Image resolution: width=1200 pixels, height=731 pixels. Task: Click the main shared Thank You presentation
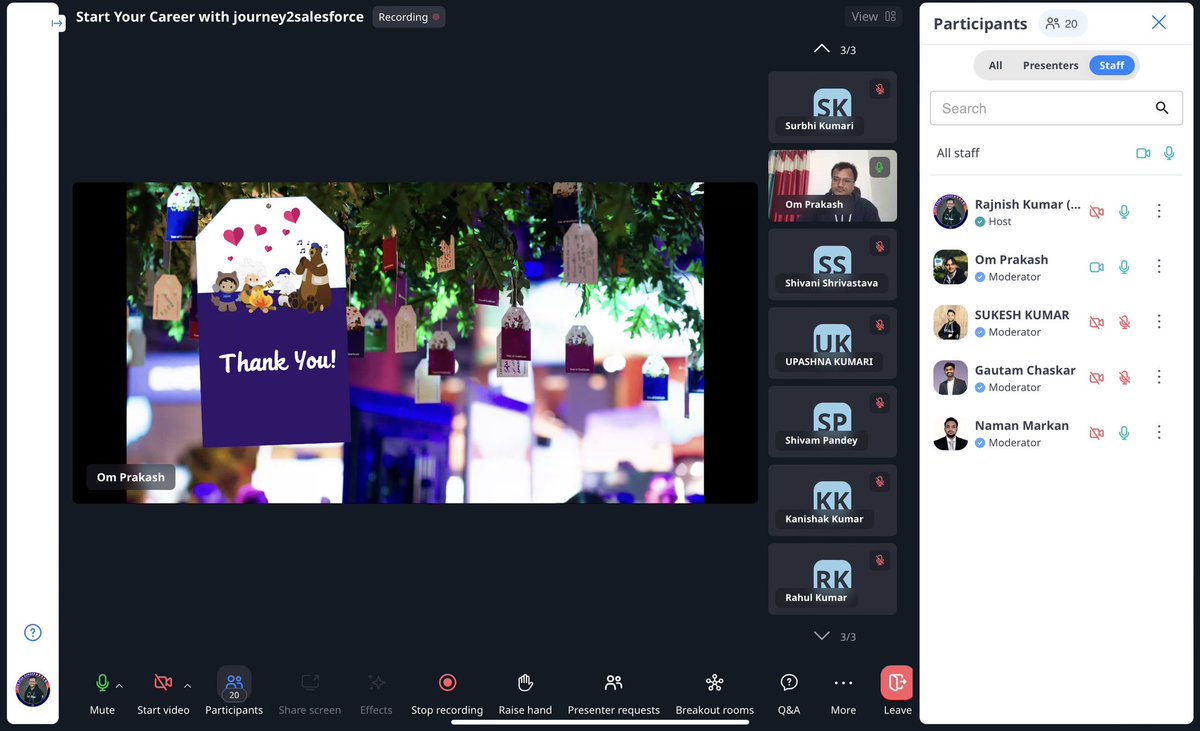pyautogui.click(x=415, y=342)
